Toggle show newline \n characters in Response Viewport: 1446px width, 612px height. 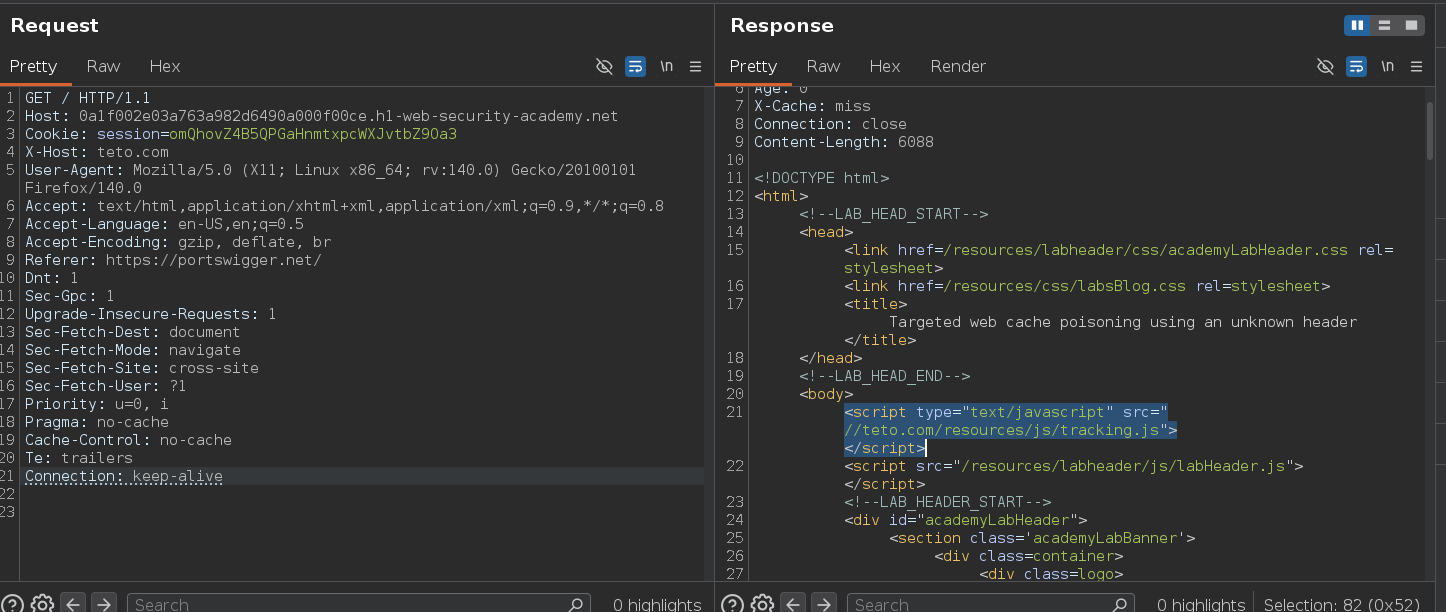tap(1387, 67)
